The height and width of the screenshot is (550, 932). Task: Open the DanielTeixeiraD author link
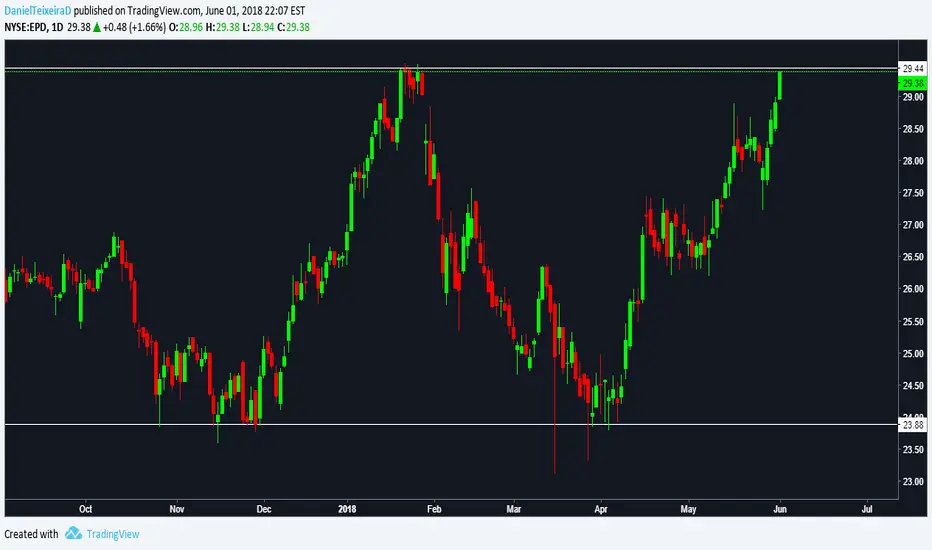point(37,11)
